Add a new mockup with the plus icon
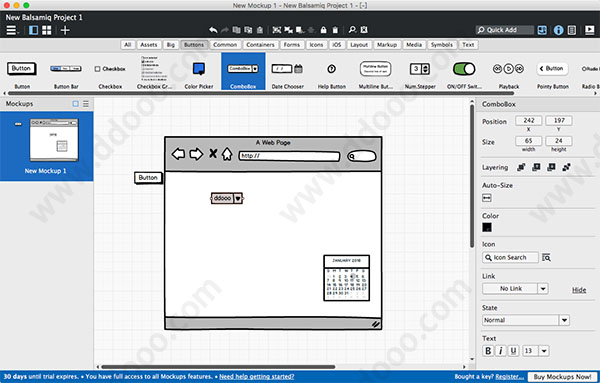 [65, 30]
